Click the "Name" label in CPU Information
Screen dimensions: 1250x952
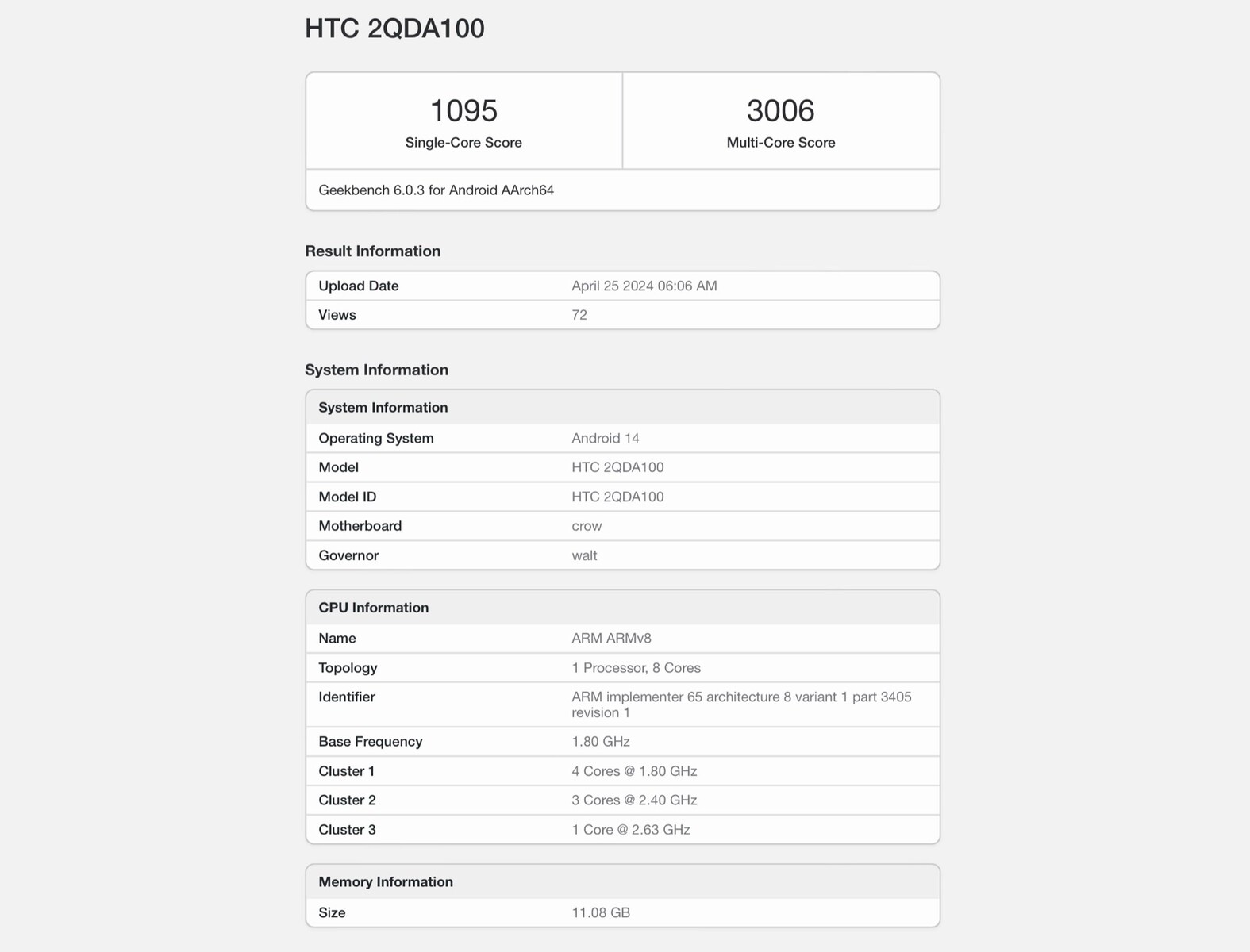337,638
